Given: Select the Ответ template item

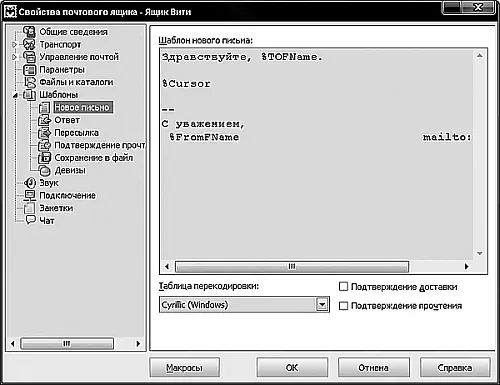Looking at the screenshot, I should click(x=67, y=120).
